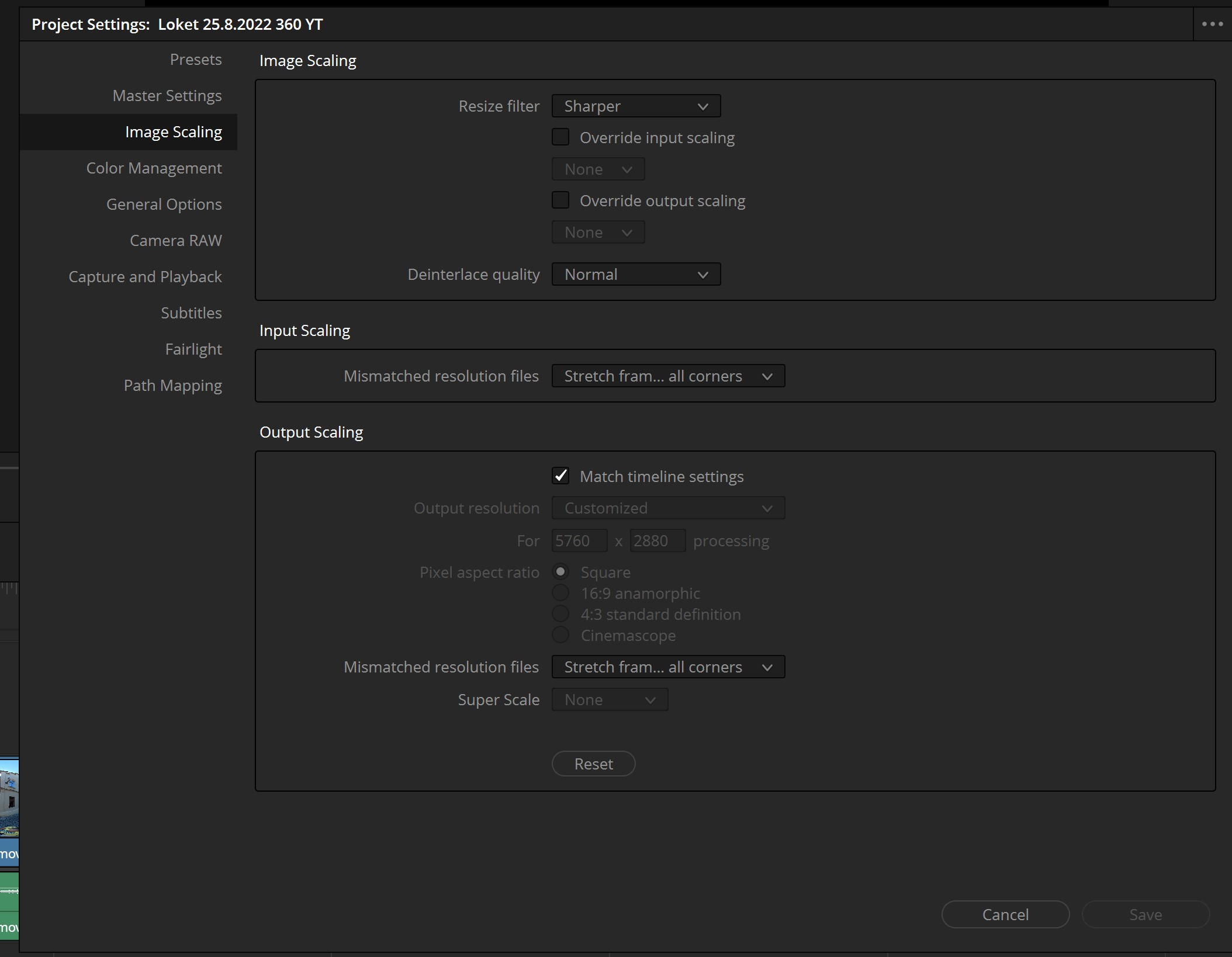This screenshot has width=1232, height=957.
Task: Open the Presets settings page
Action: 196,60
